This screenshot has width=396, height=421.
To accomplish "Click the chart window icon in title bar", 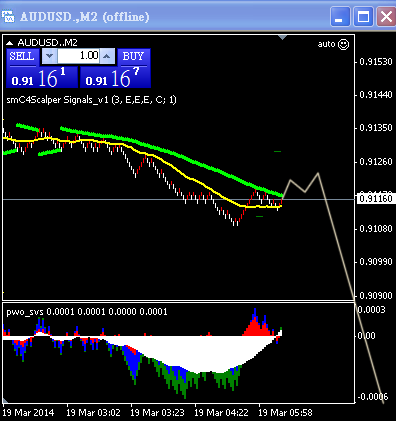I will point(8,17).
